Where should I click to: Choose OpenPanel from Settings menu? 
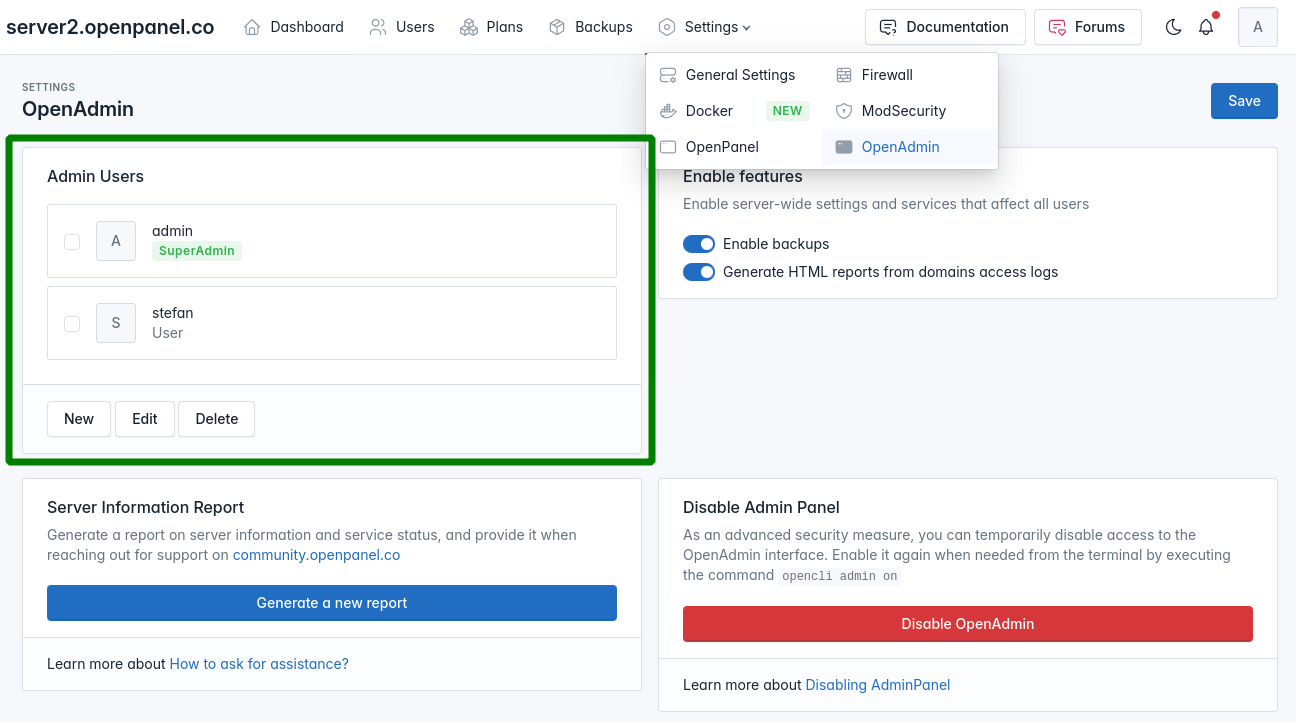[722, 147]
